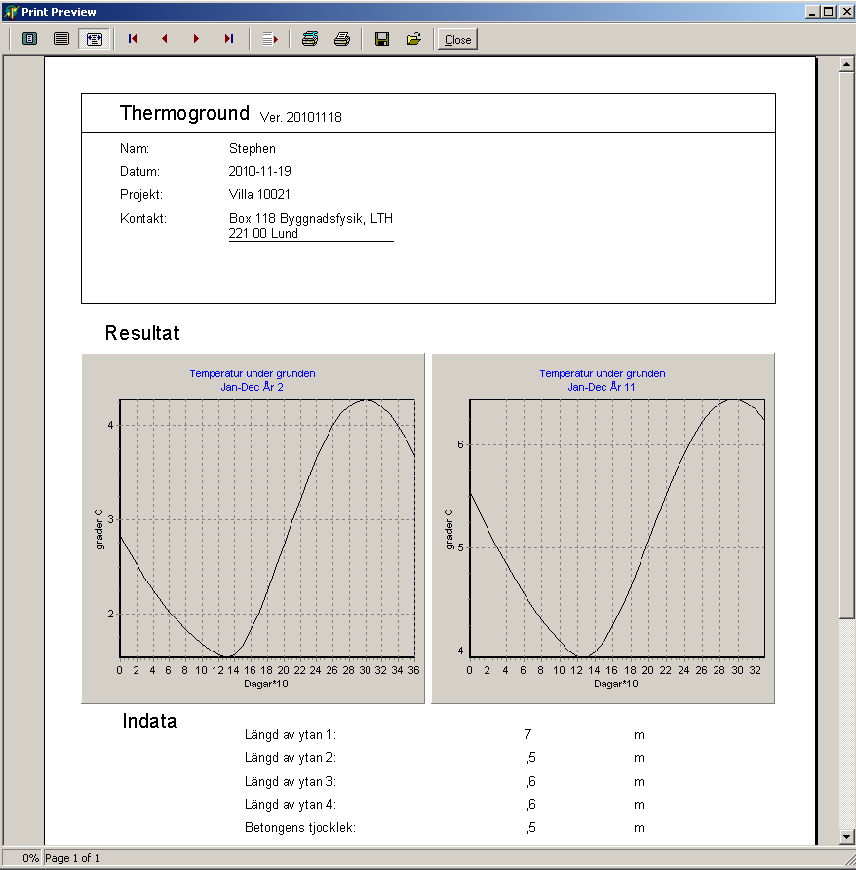The width and height of the screenshot is (856, 870).
Task: Click the date value '2010-11-19'
Action: click(x=260, y=171)
